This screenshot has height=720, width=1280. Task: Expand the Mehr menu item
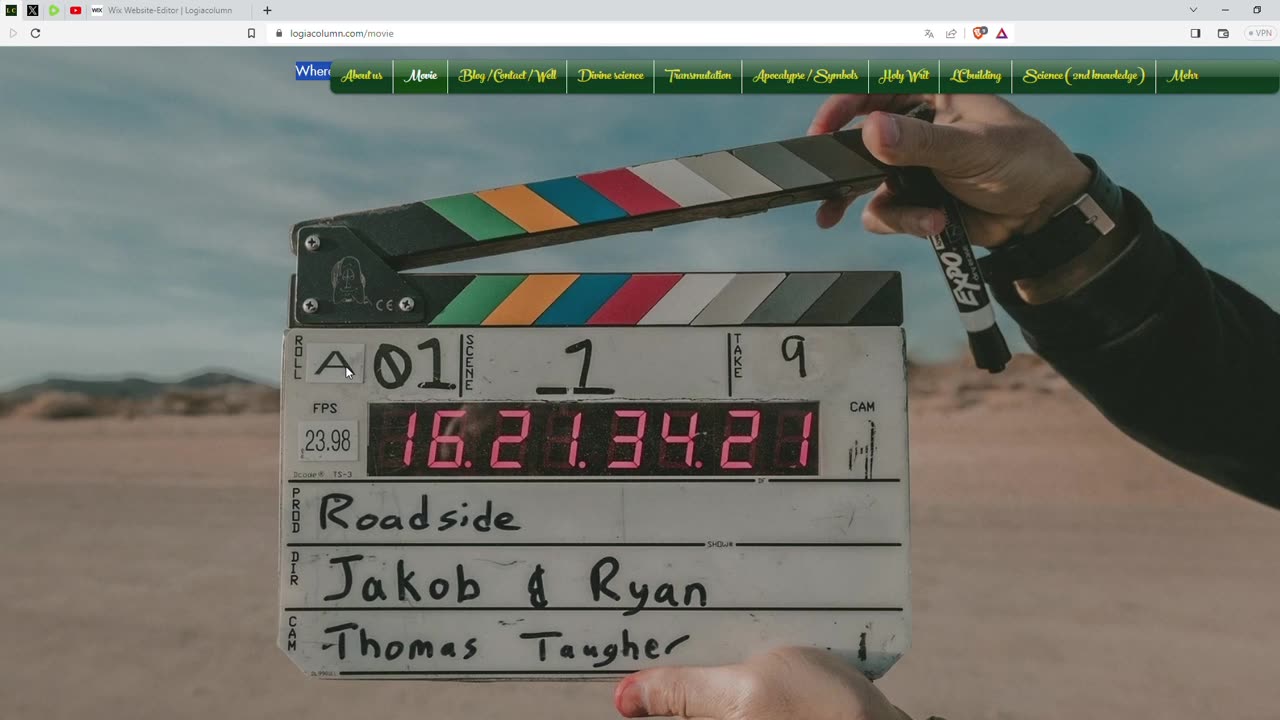[1183, 76]
